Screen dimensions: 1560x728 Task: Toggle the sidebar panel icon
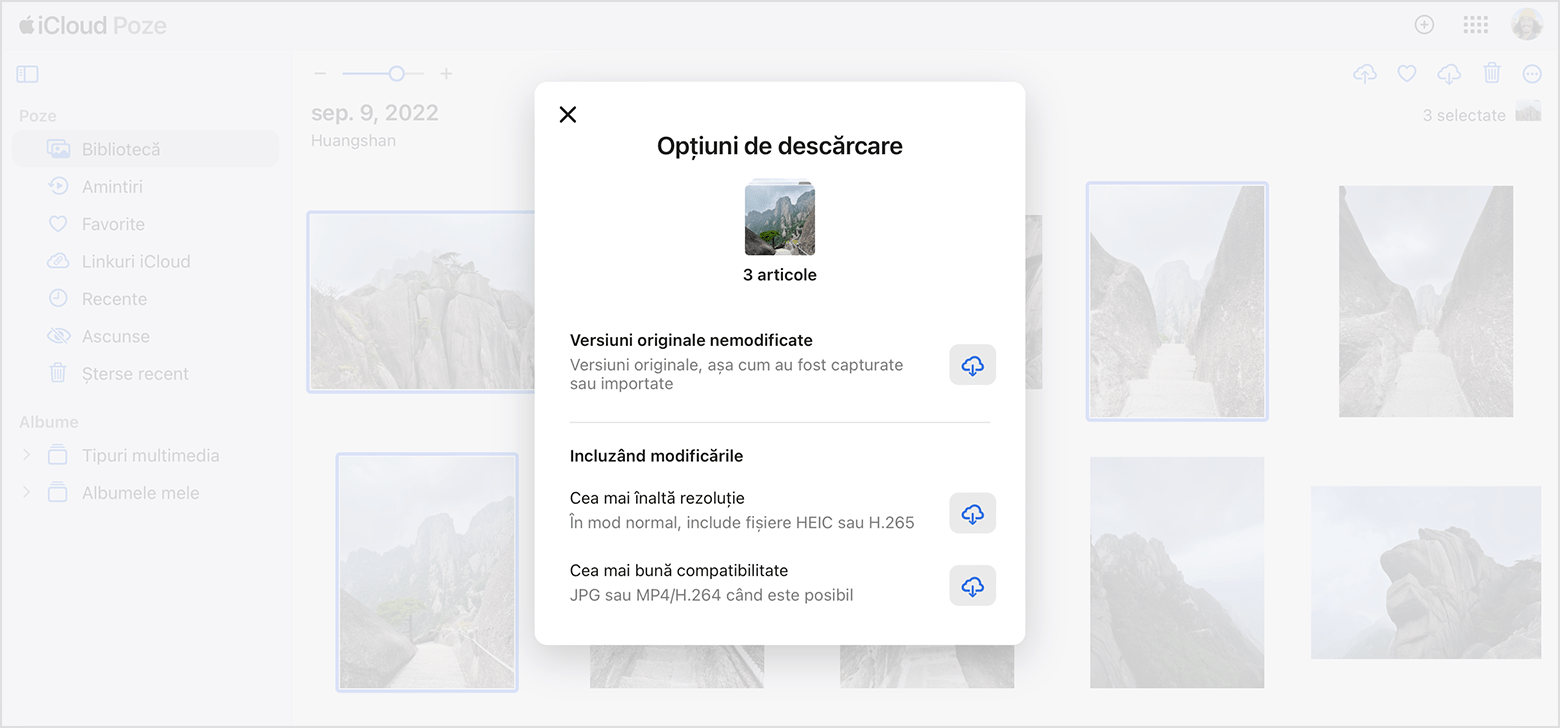tap(28, 74)
